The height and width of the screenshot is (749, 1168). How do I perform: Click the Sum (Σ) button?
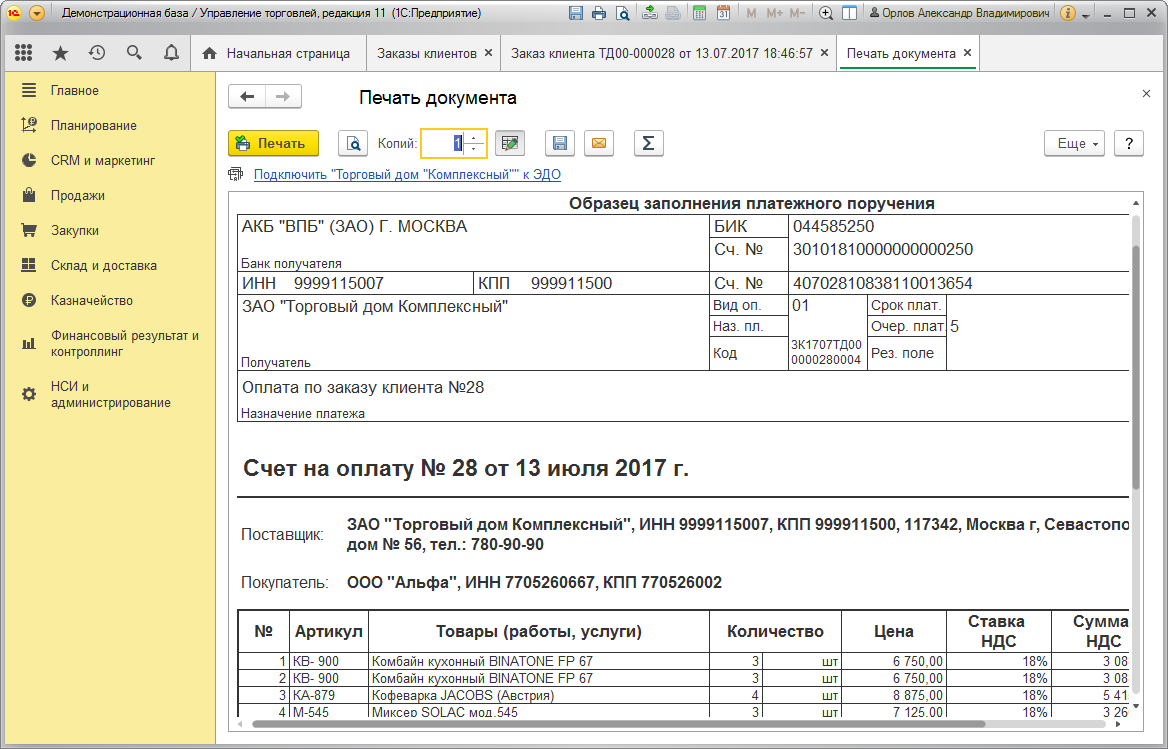pyautogui.click(x=648, y=143)
